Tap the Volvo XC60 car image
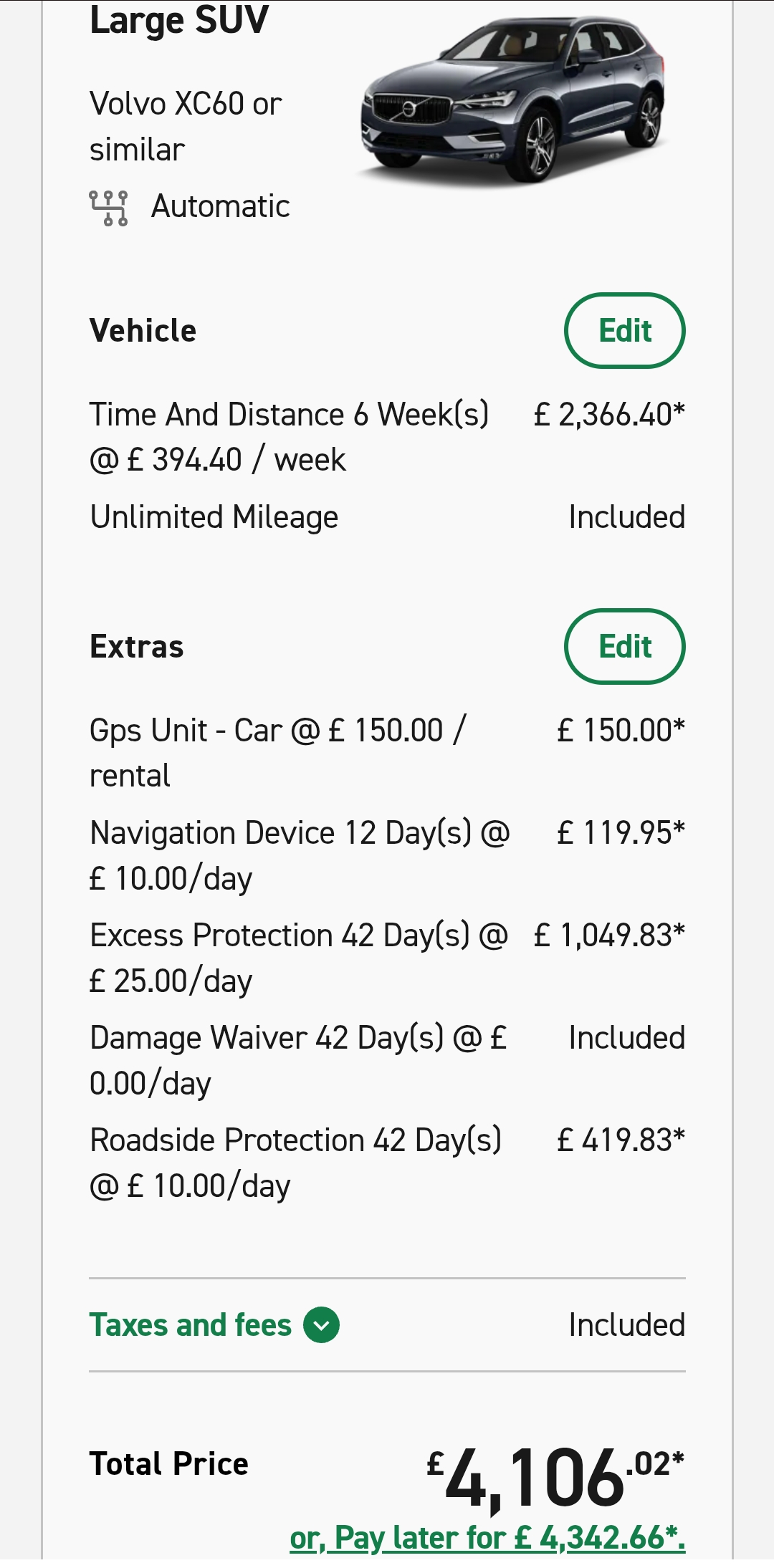 (x=513, y=100)
